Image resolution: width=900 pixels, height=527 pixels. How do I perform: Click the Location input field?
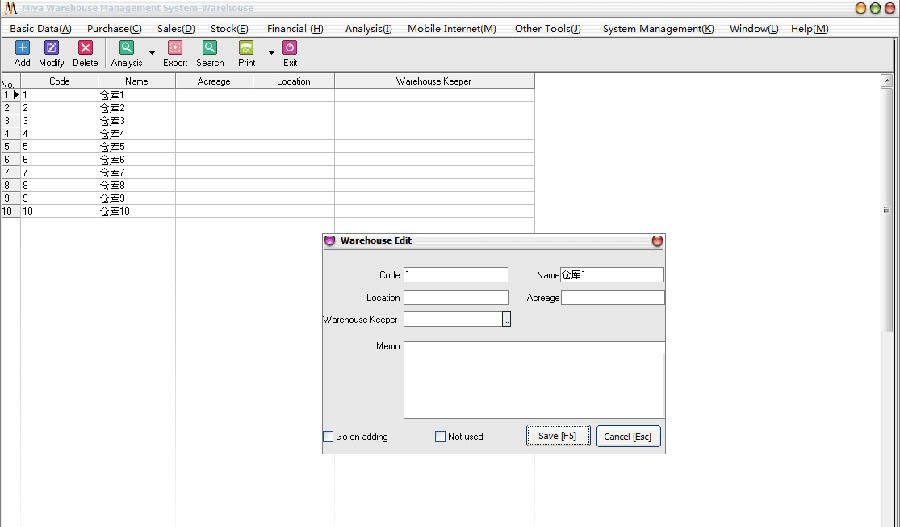tap(456, 298)
